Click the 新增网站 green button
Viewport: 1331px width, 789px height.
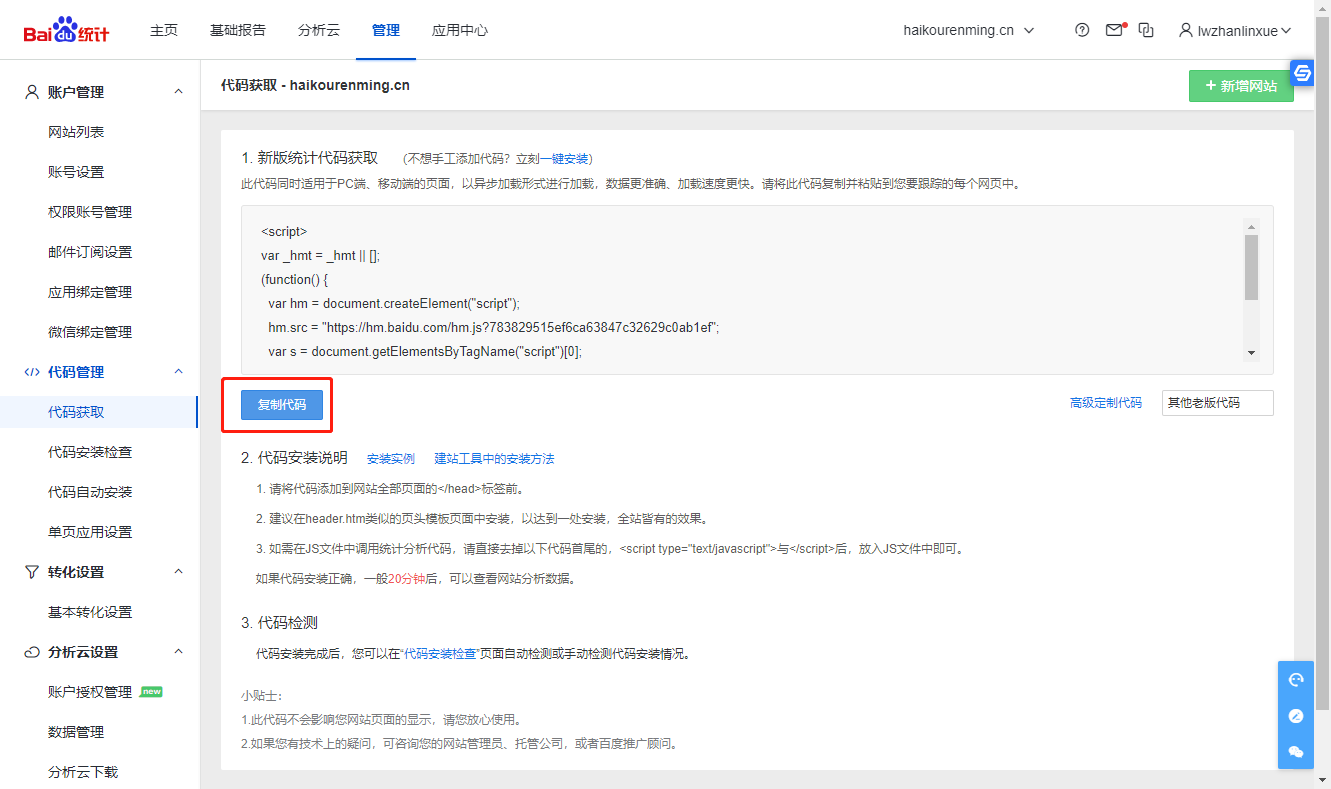click(1241, 86)
